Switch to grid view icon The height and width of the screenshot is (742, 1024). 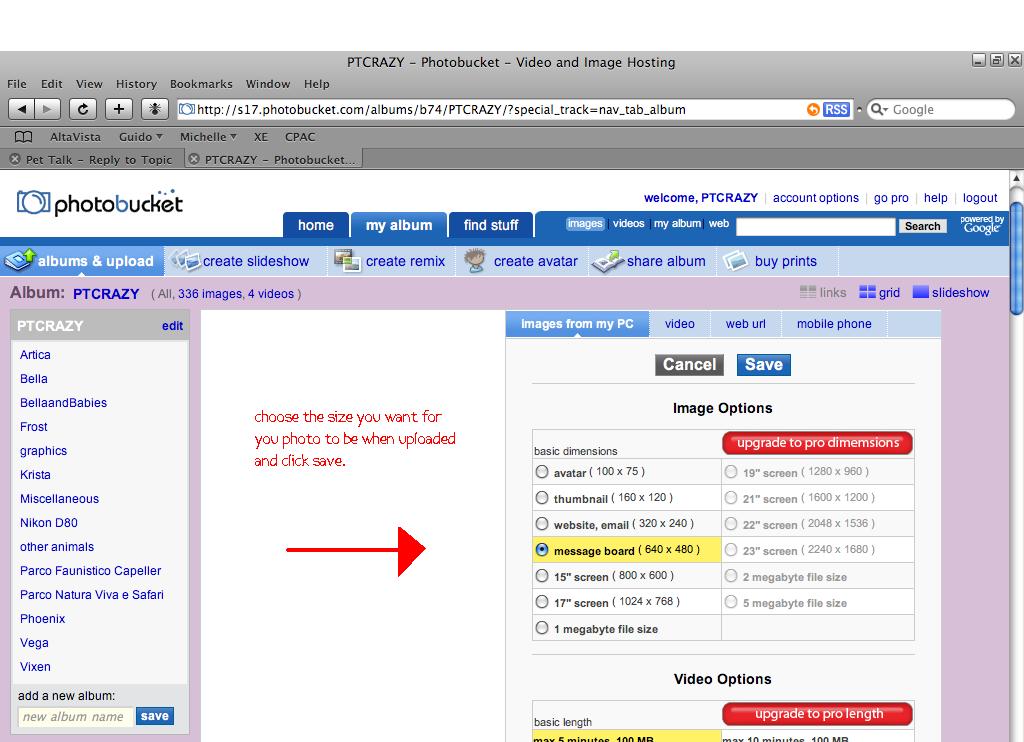pyautogui.click(x=867, y=293)
